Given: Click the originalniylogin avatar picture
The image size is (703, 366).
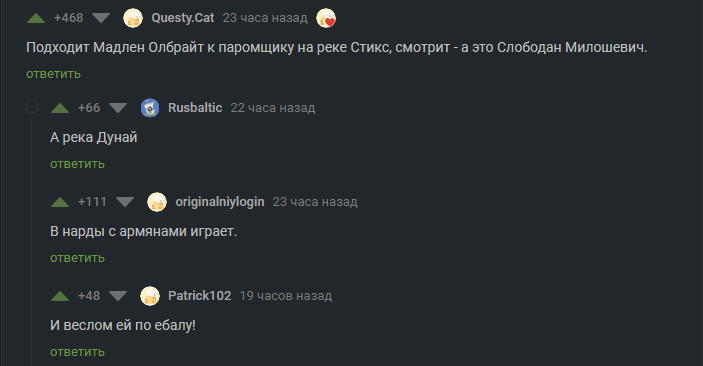Looking at the screenshot, I should tap(157, 202).
